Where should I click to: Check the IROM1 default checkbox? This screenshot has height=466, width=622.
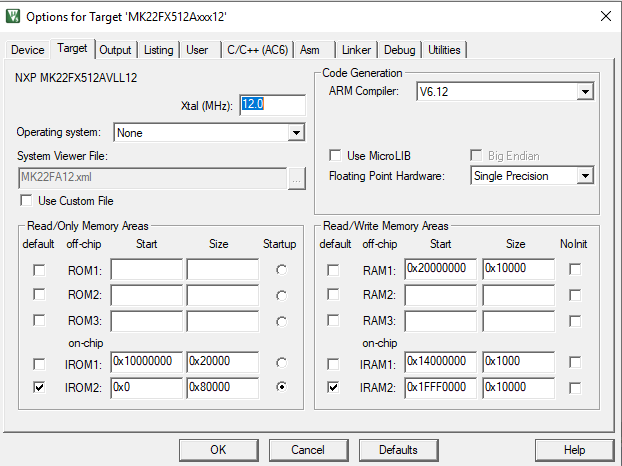coord(39,364)
